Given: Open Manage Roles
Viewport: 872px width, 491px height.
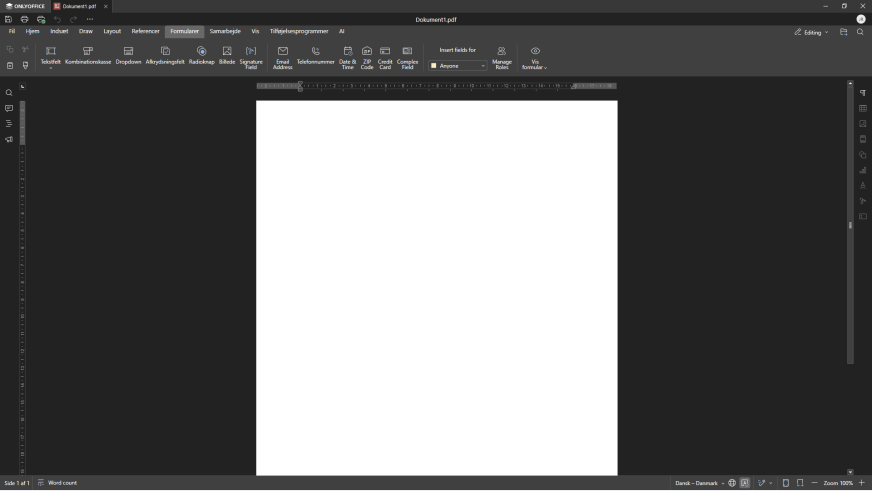Looking at the screenshot, I should [x=501, y=57].
